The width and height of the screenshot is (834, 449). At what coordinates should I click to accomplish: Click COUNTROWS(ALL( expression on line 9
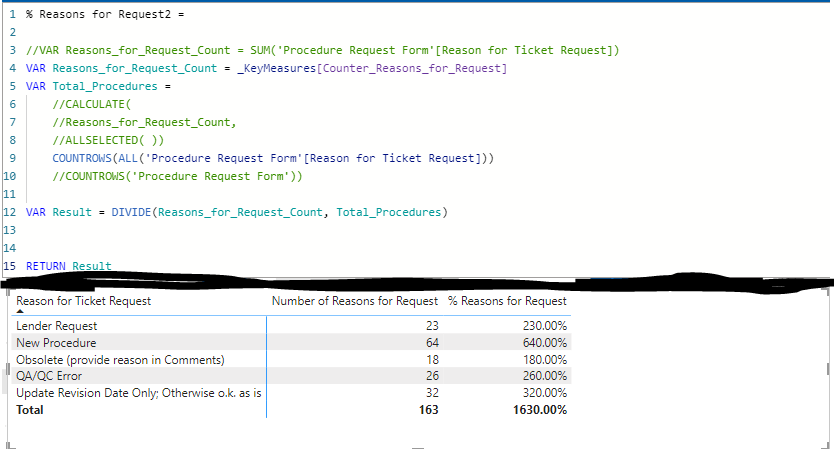[273, 159]
